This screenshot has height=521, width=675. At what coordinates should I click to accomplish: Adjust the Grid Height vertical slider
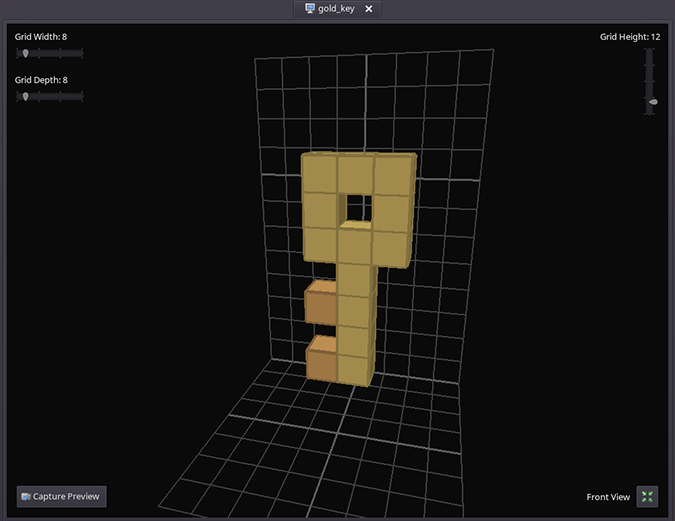tap(650, 81)
